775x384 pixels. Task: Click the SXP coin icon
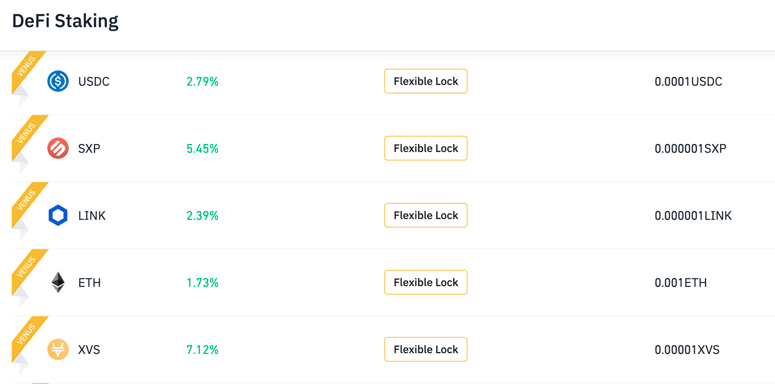[x=58, y=148]
